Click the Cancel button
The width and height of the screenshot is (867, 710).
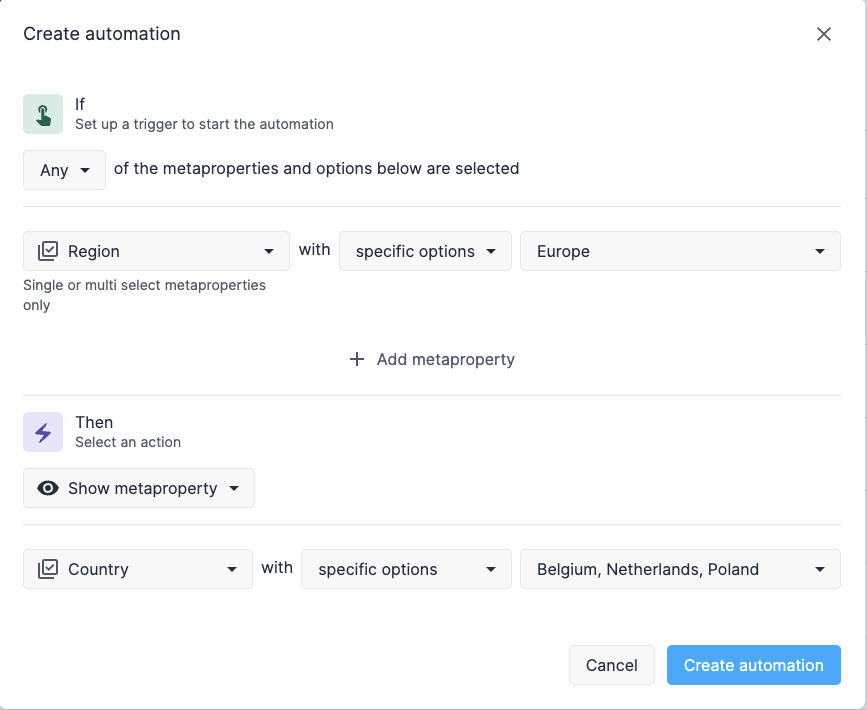coord(612,665)
